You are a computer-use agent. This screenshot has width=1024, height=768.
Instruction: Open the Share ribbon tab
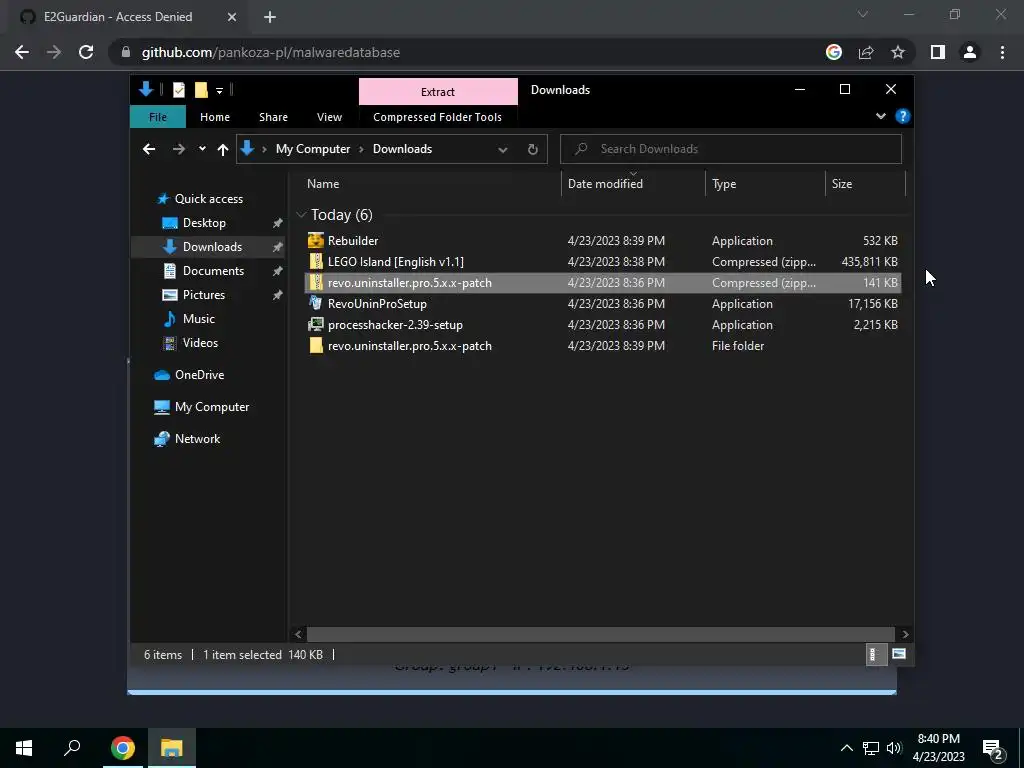[273, 117]
